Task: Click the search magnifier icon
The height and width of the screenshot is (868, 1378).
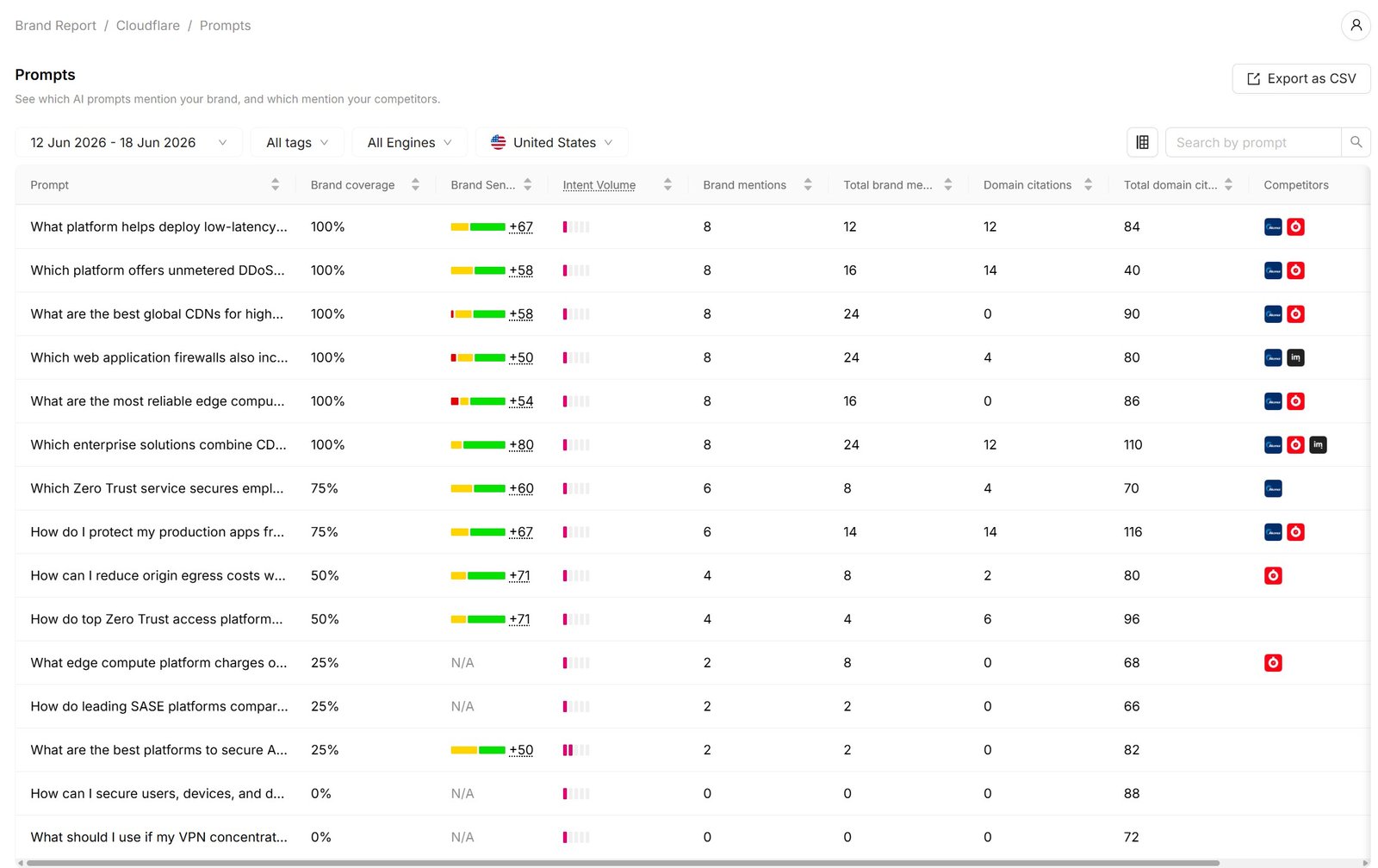Action: (1356, 142)
